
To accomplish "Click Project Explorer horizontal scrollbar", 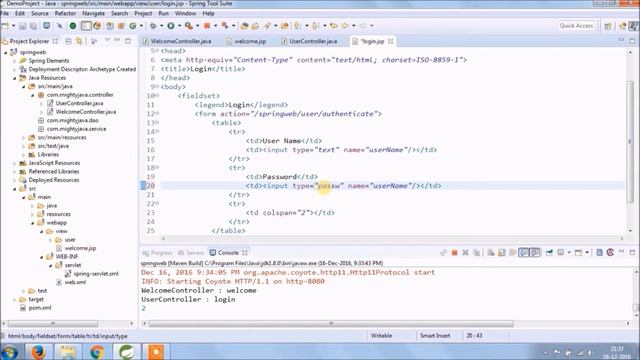I will point(53,324).
